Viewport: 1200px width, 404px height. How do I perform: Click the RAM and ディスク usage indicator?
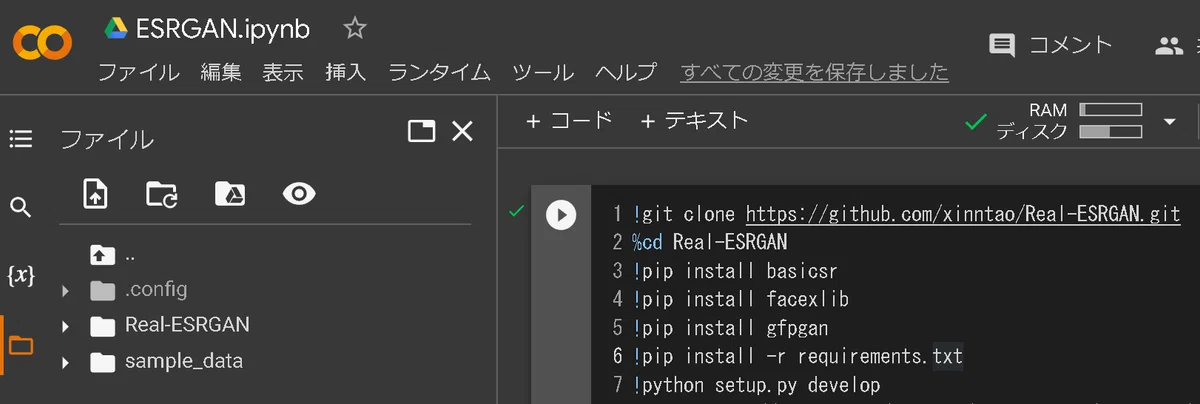click(1069, 121)
